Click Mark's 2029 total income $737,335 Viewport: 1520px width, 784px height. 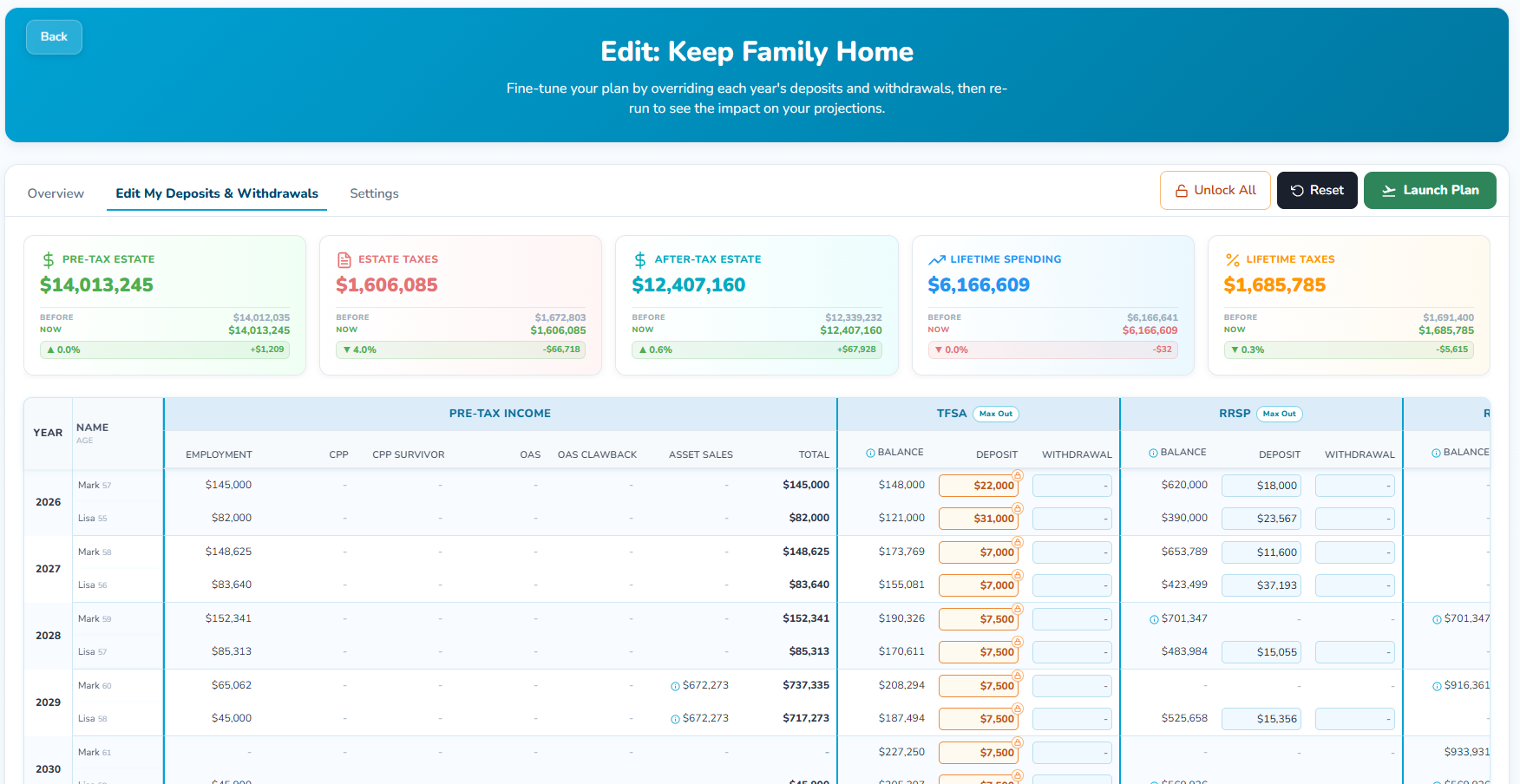[x=806, y=685]
